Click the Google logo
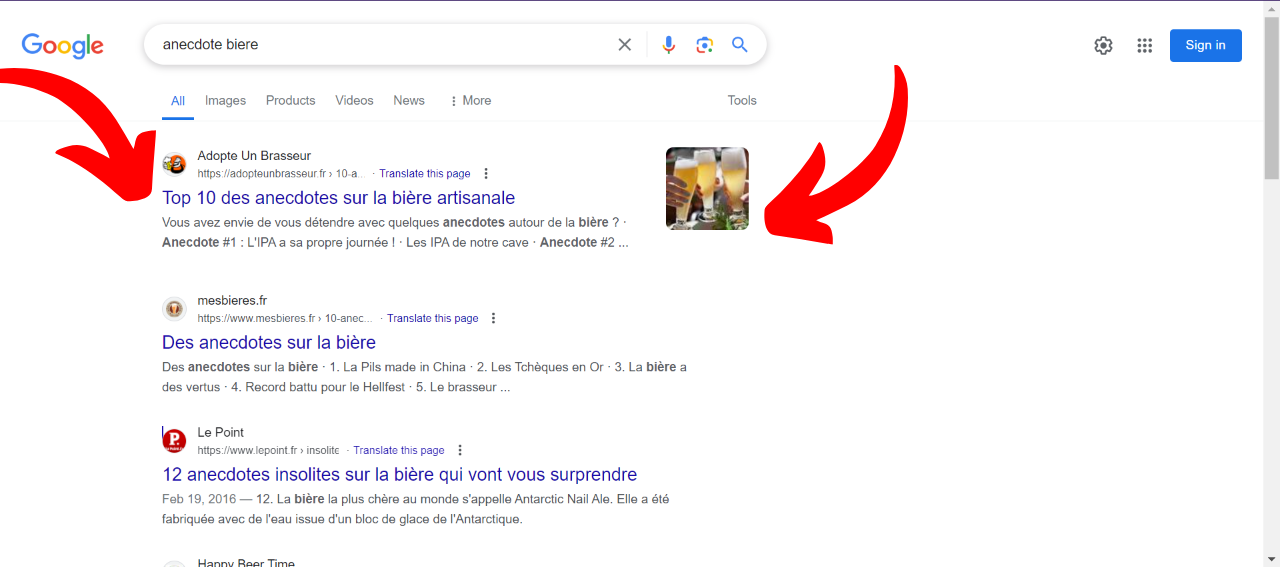The width and height of the screenshot is (1280, 567). click(x=62, y=45)
